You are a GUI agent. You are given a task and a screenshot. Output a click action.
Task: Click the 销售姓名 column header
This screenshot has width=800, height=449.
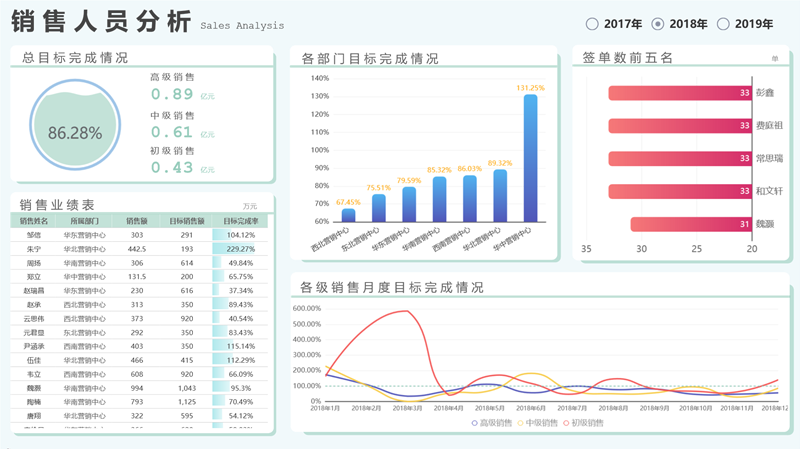coord(34,221)
